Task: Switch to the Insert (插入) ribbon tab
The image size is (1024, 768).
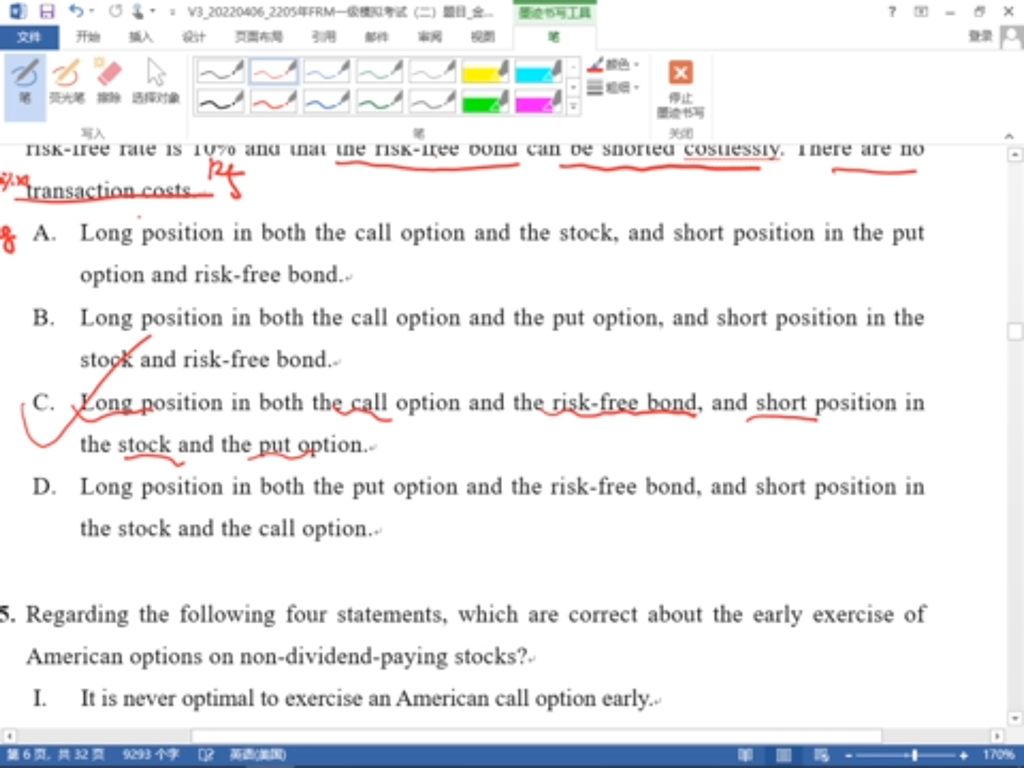Action: tap(141, 37)
